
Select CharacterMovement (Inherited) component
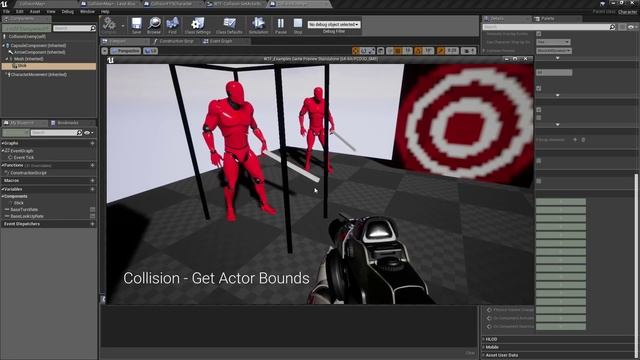[39, 75]
